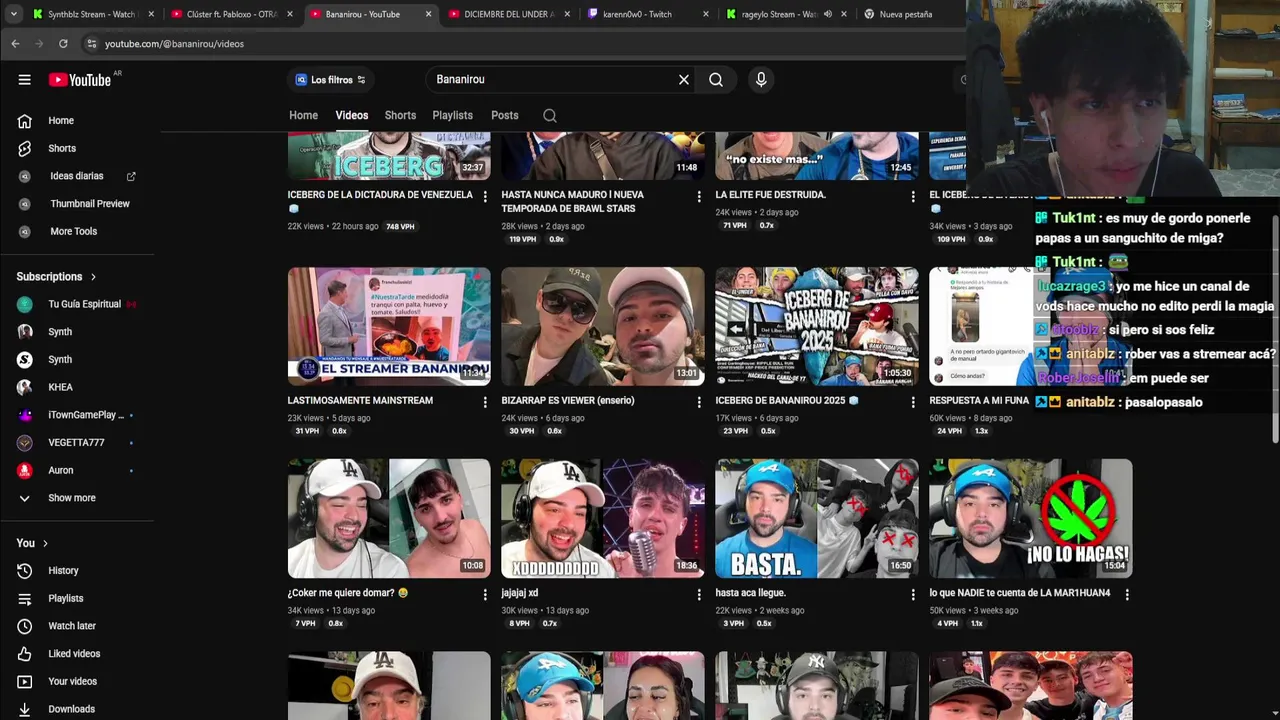The width and height of the screenshot is (1280, 720).
Task: Open the YouTube hamburger guide menu
Action: point(25,80)
